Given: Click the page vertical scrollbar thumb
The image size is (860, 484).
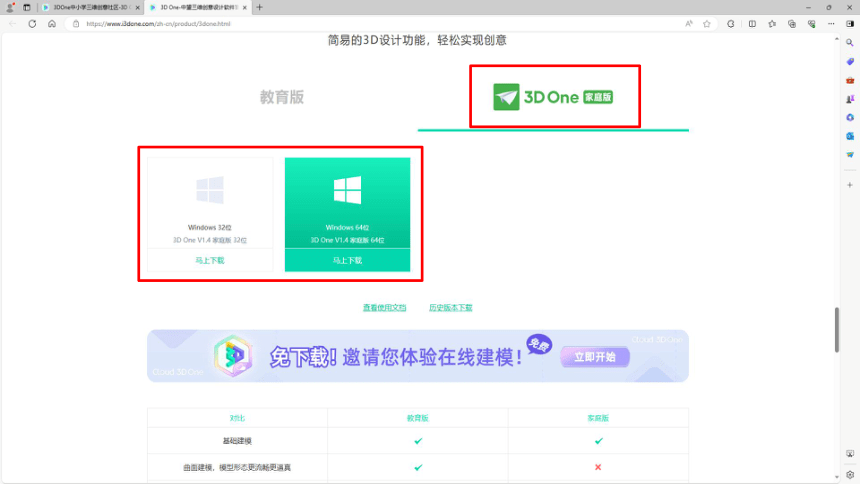Looking at the screenshot, I should point(837,330).
